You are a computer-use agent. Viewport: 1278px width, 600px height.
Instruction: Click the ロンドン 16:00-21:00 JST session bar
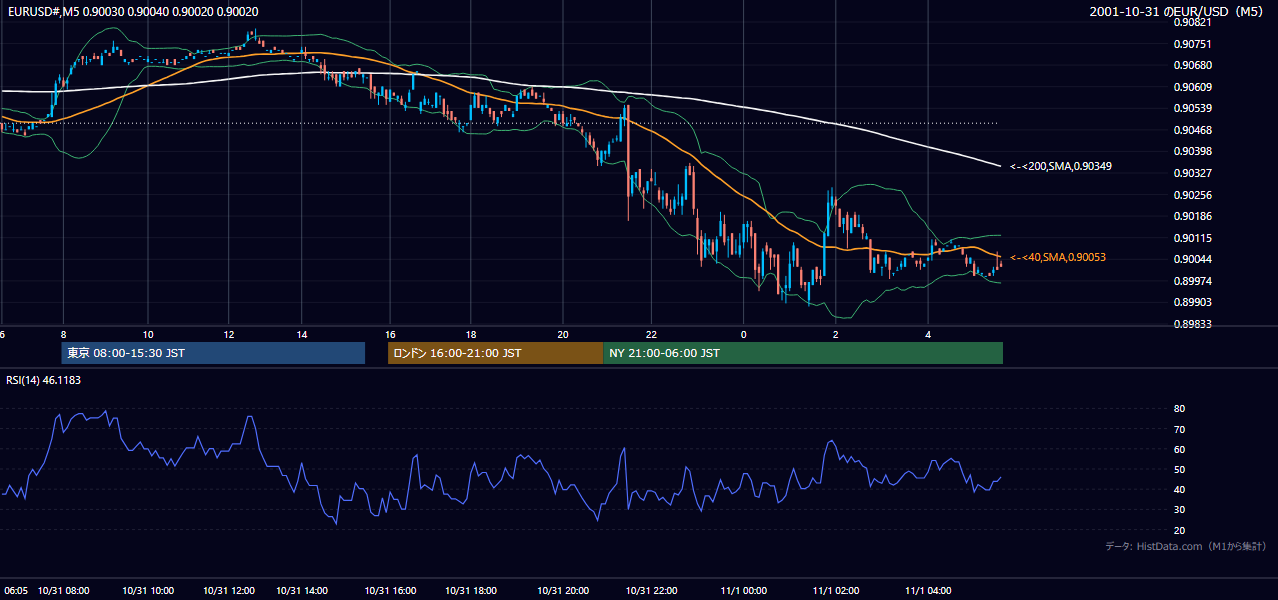pyautogui.click(x=496, y=353)
